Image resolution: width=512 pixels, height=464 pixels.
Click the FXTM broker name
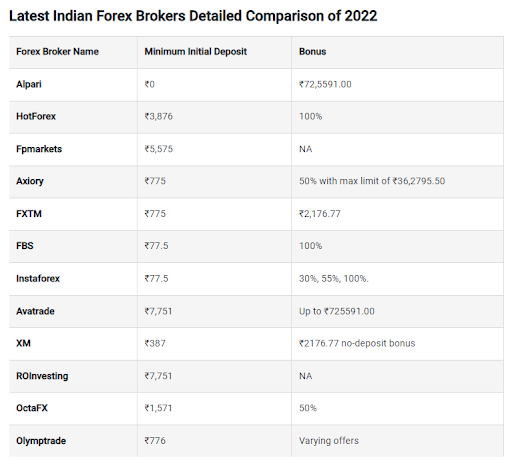(29, 214)
